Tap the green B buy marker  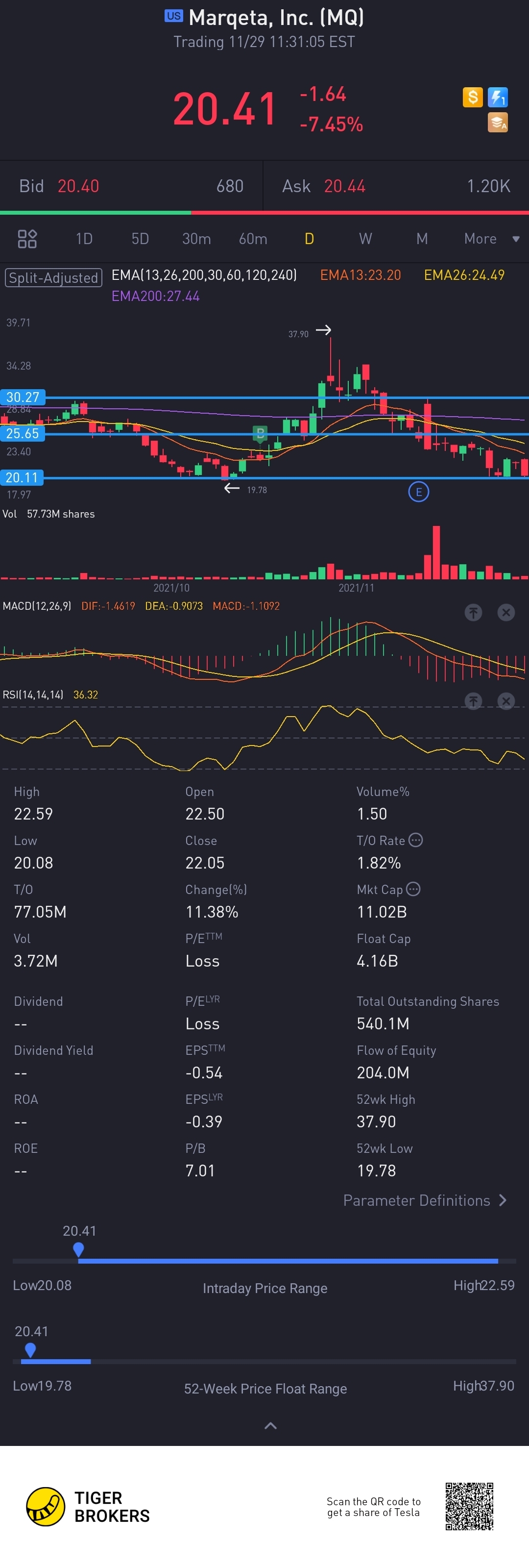click(x=260, y=433)
